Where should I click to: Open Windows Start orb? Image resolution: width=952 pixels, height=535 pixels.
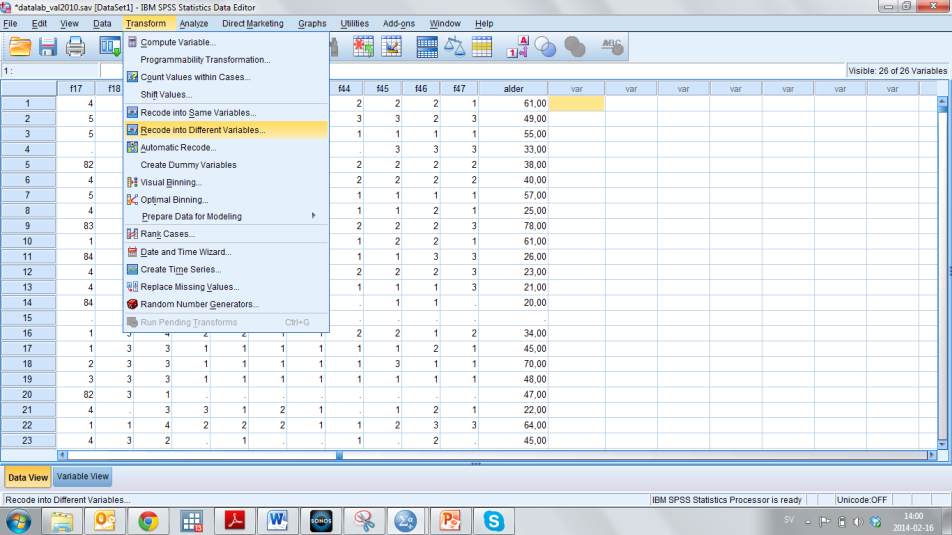(x=19, y=521)
